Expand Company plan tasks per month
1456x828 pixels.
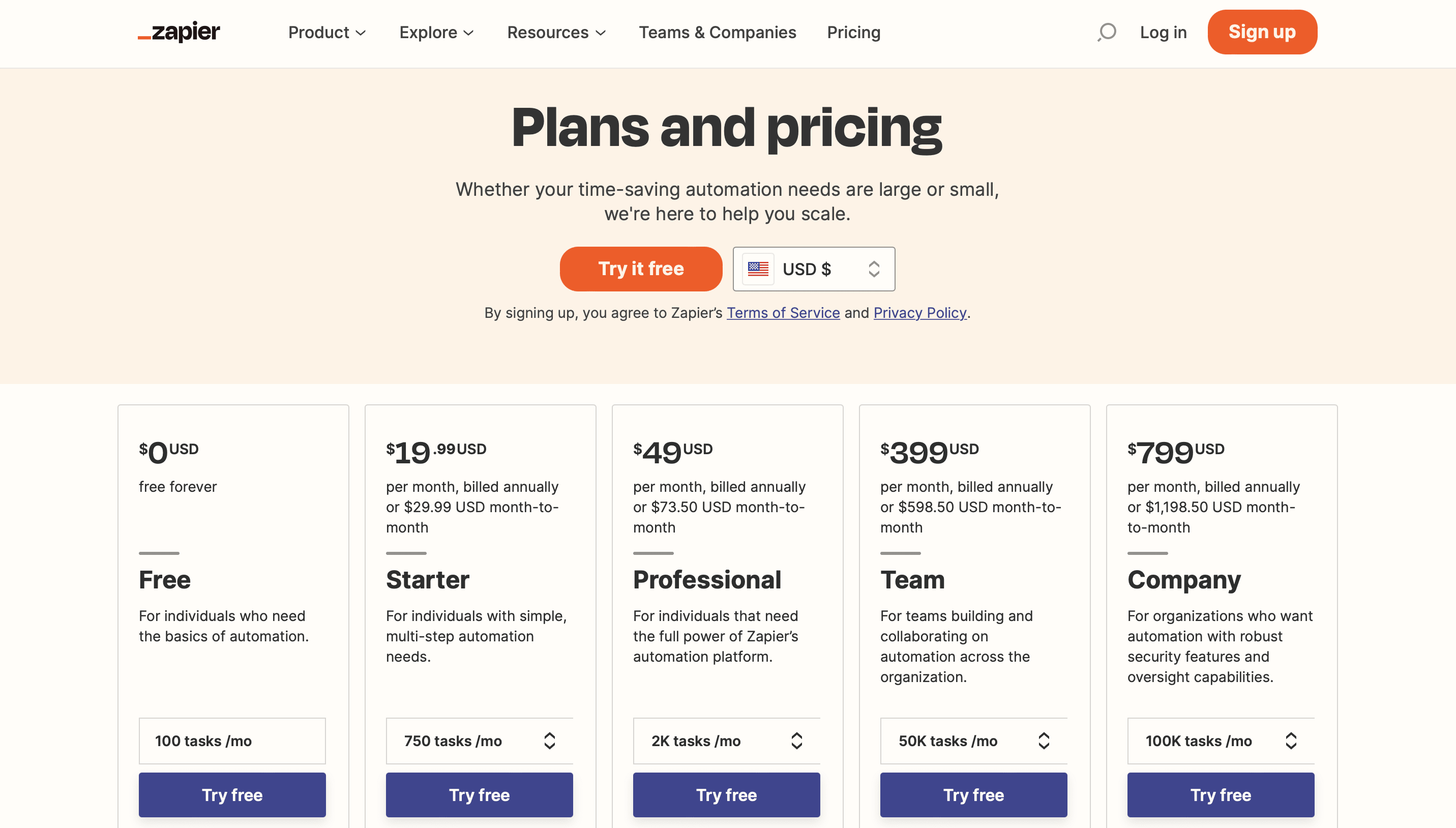[1293, 741]
